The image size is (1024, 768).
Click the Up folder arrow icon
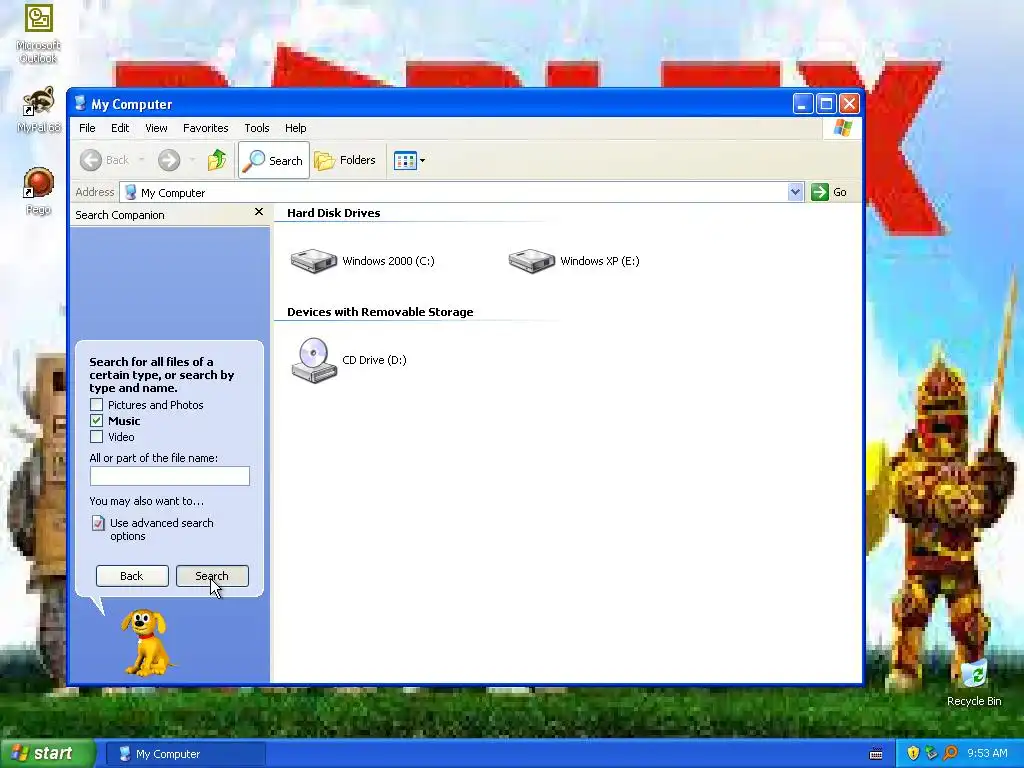[x=217, y=160]
